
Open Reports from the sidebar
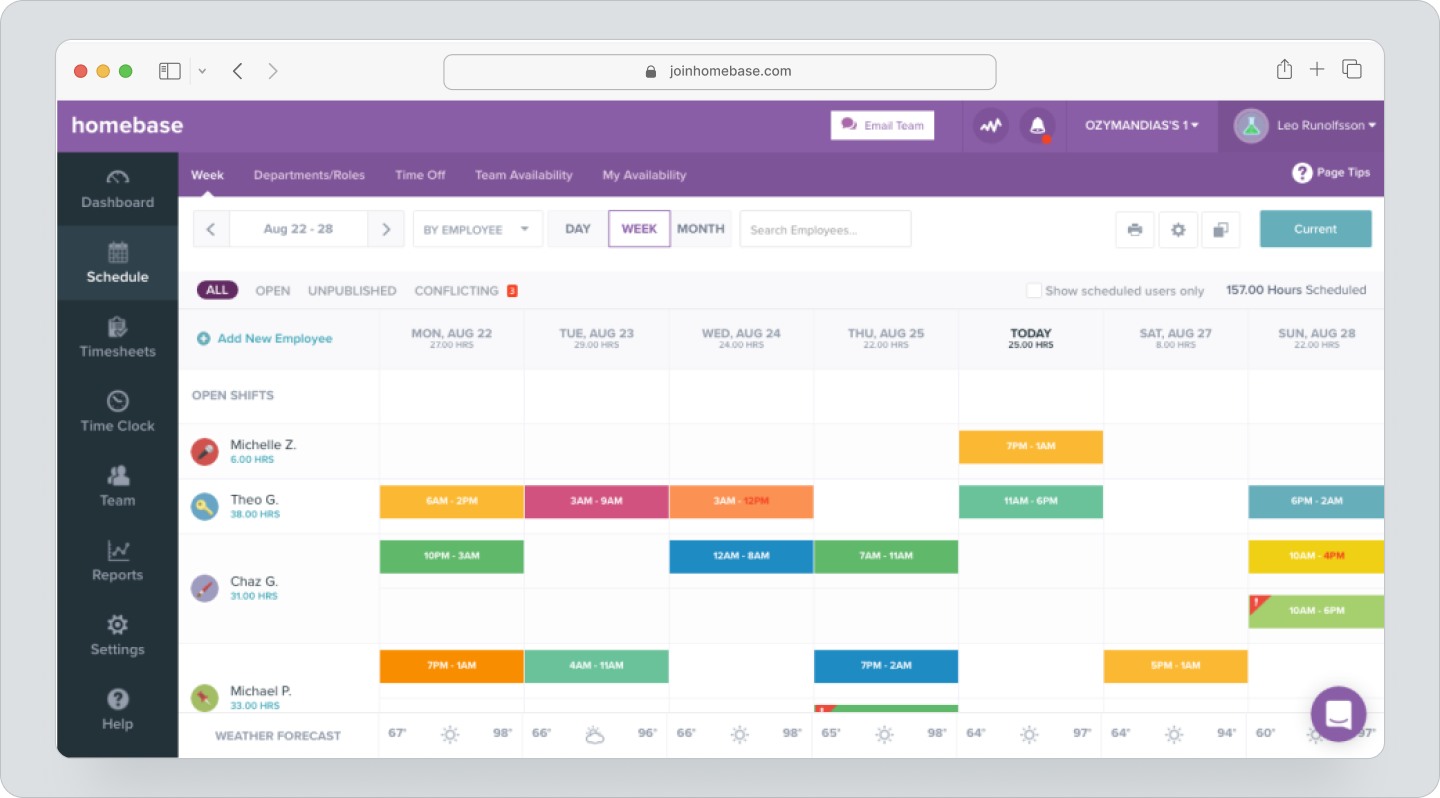pyautogui.click(x=117, y=561)
